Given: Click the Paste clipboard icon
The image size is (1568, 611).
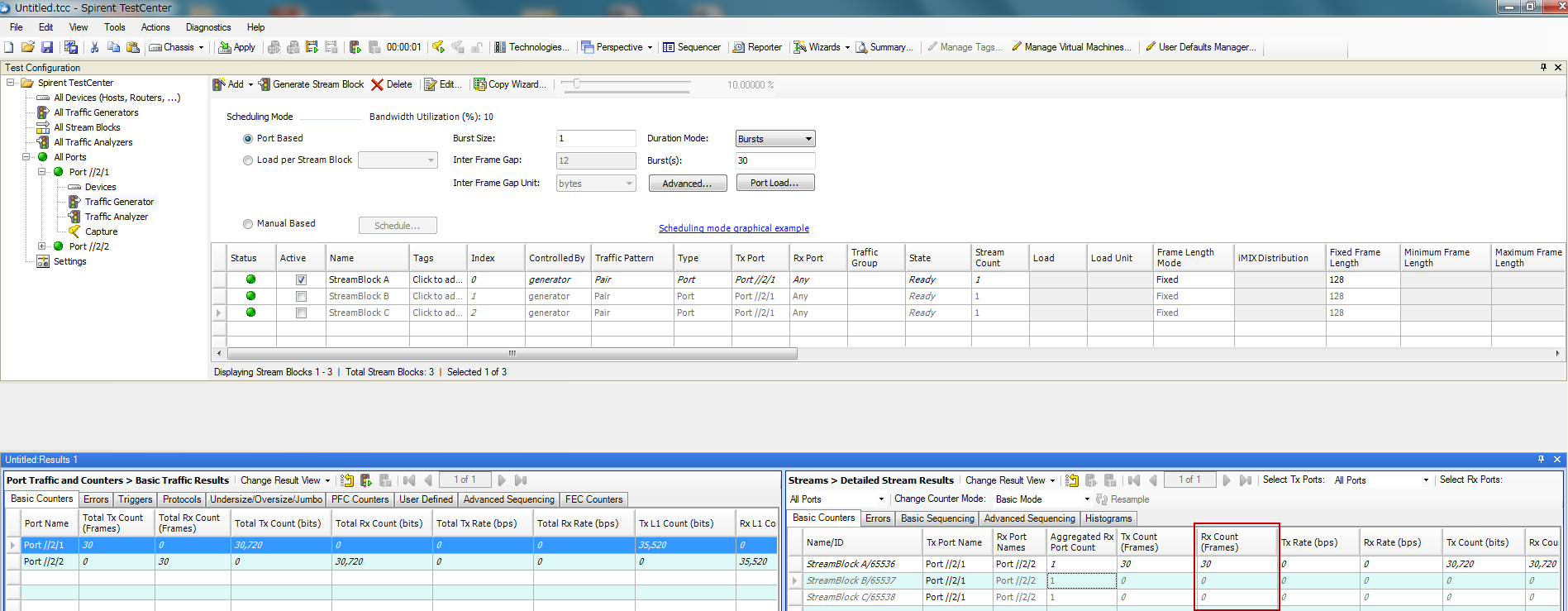Looking at the screenshot, I should pyautogui.click(x=132, y=47).
